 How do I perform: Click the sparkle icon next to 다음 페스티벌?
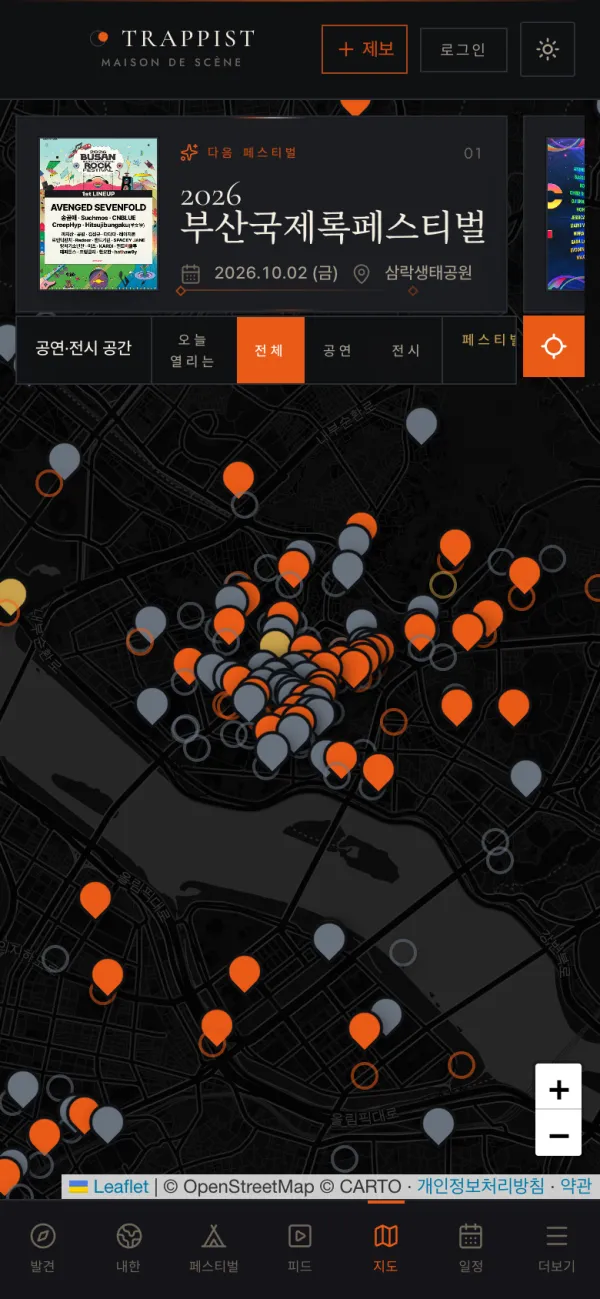[x=189, y=153]
